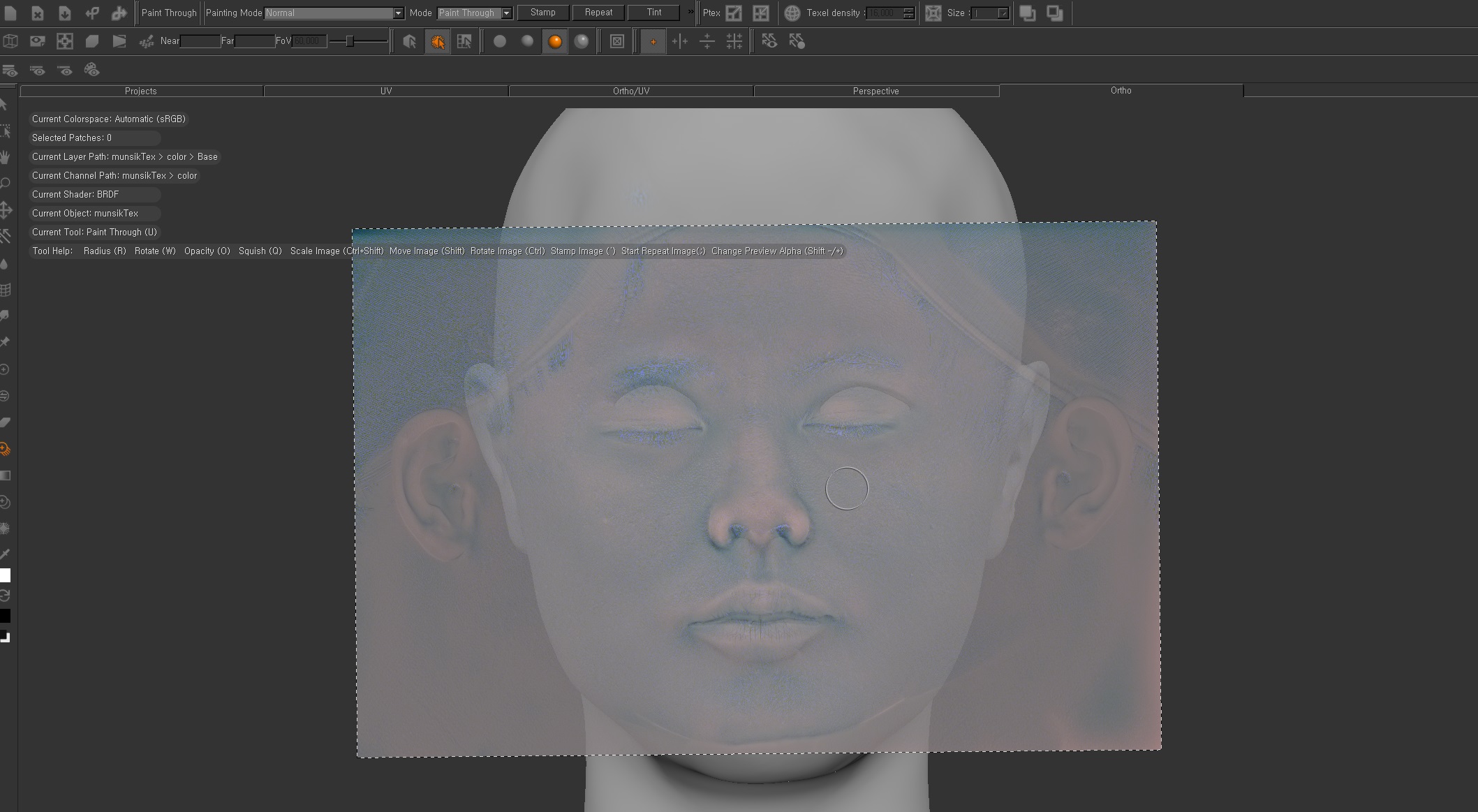The image size is (1478, 812).
Task: Click the FoV slider handle
Action: pyautogui.click(x=350, y=42)
